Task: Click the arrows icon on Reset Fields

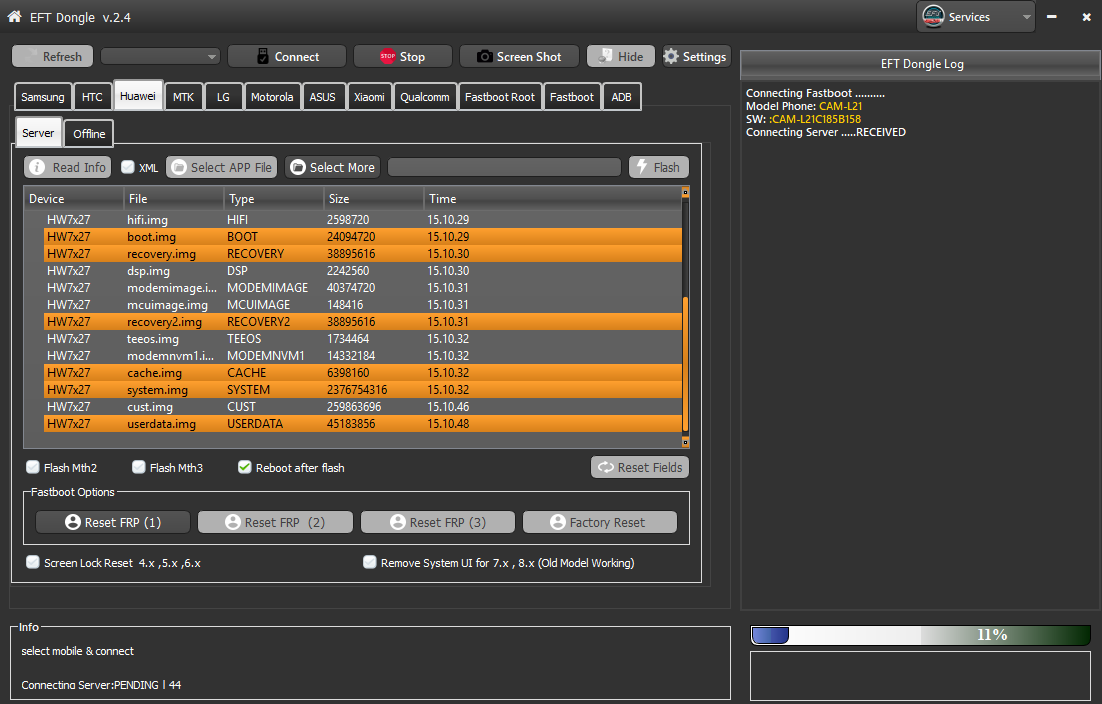Action: (606, 467)
